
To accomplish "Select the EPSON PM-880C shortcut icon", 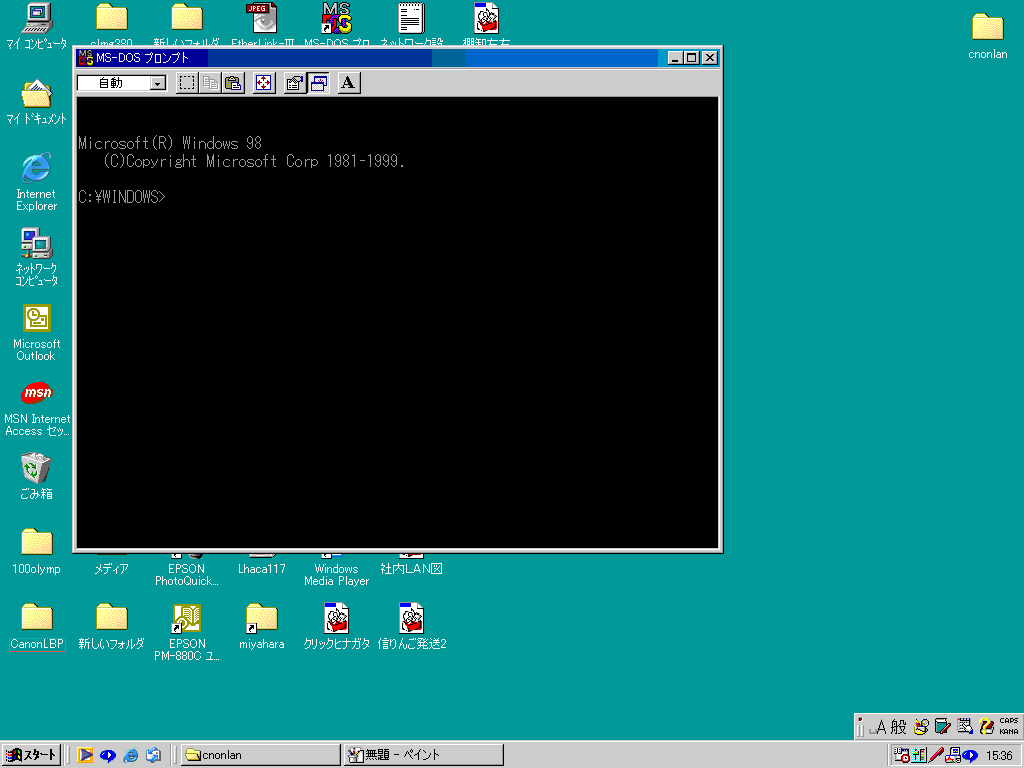I will click(187, 632).
